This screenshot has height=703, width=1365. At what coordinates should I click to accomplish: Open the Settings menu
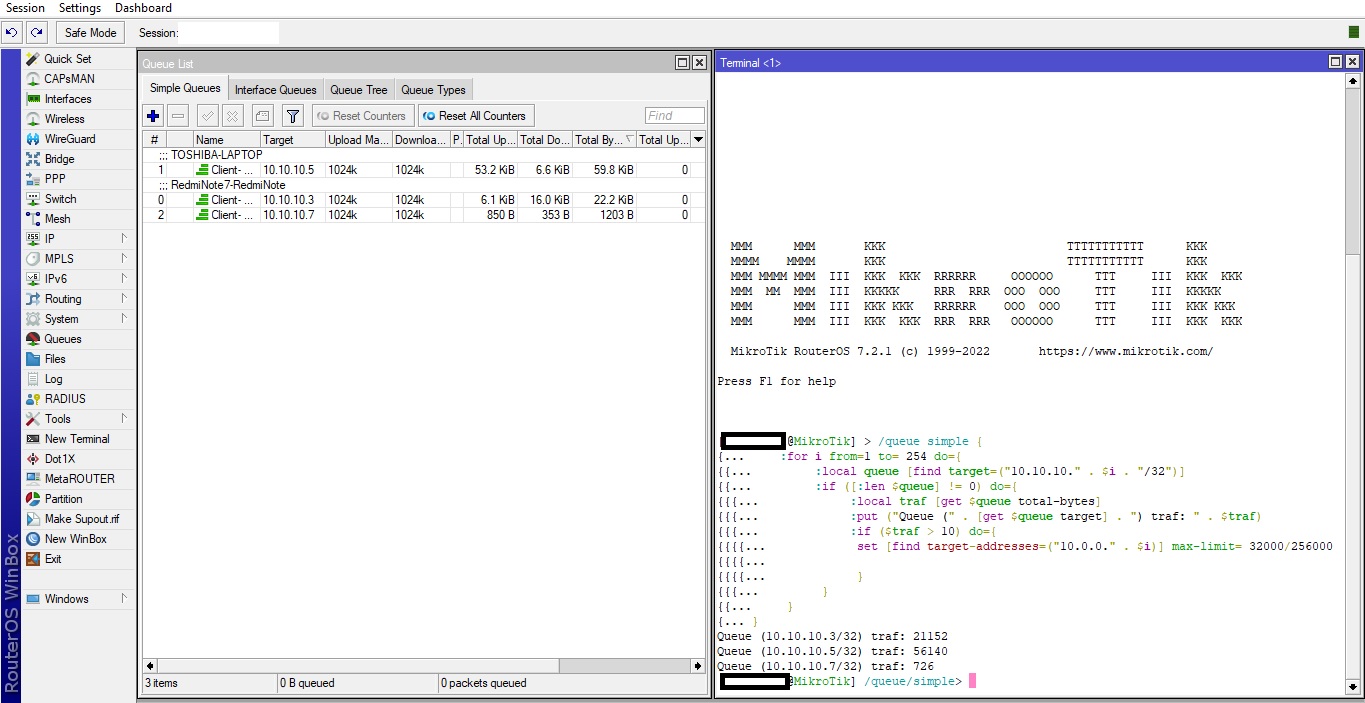[x=79, y=8]
